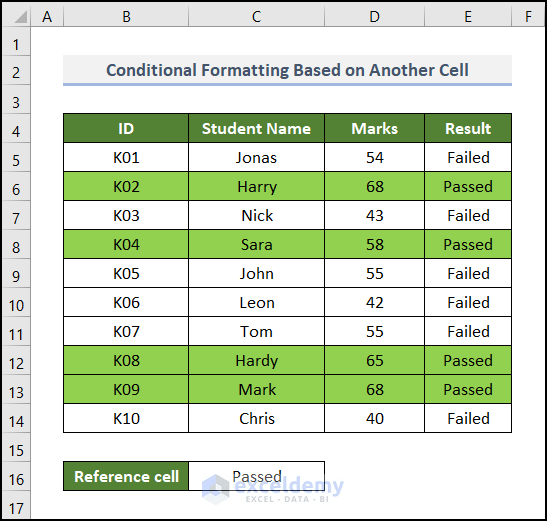Screen dimensions: 547x521
Task: Click the title 'Conditional Formatting Based on Another Cell'
Action: (x=287, y=70)
